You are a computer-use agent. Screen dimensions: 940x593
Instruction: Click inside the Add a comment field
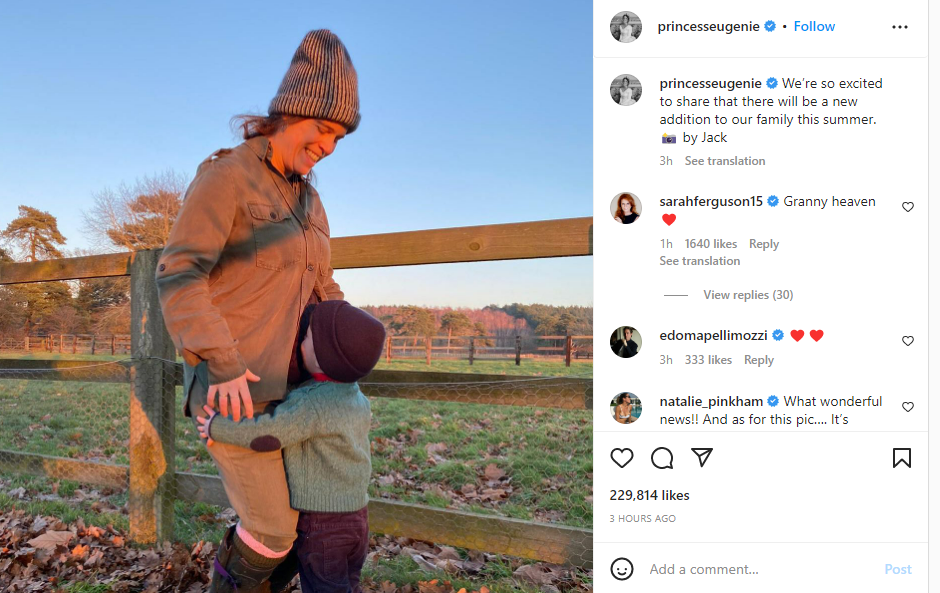pyautogui.click(x=720, y=569)
